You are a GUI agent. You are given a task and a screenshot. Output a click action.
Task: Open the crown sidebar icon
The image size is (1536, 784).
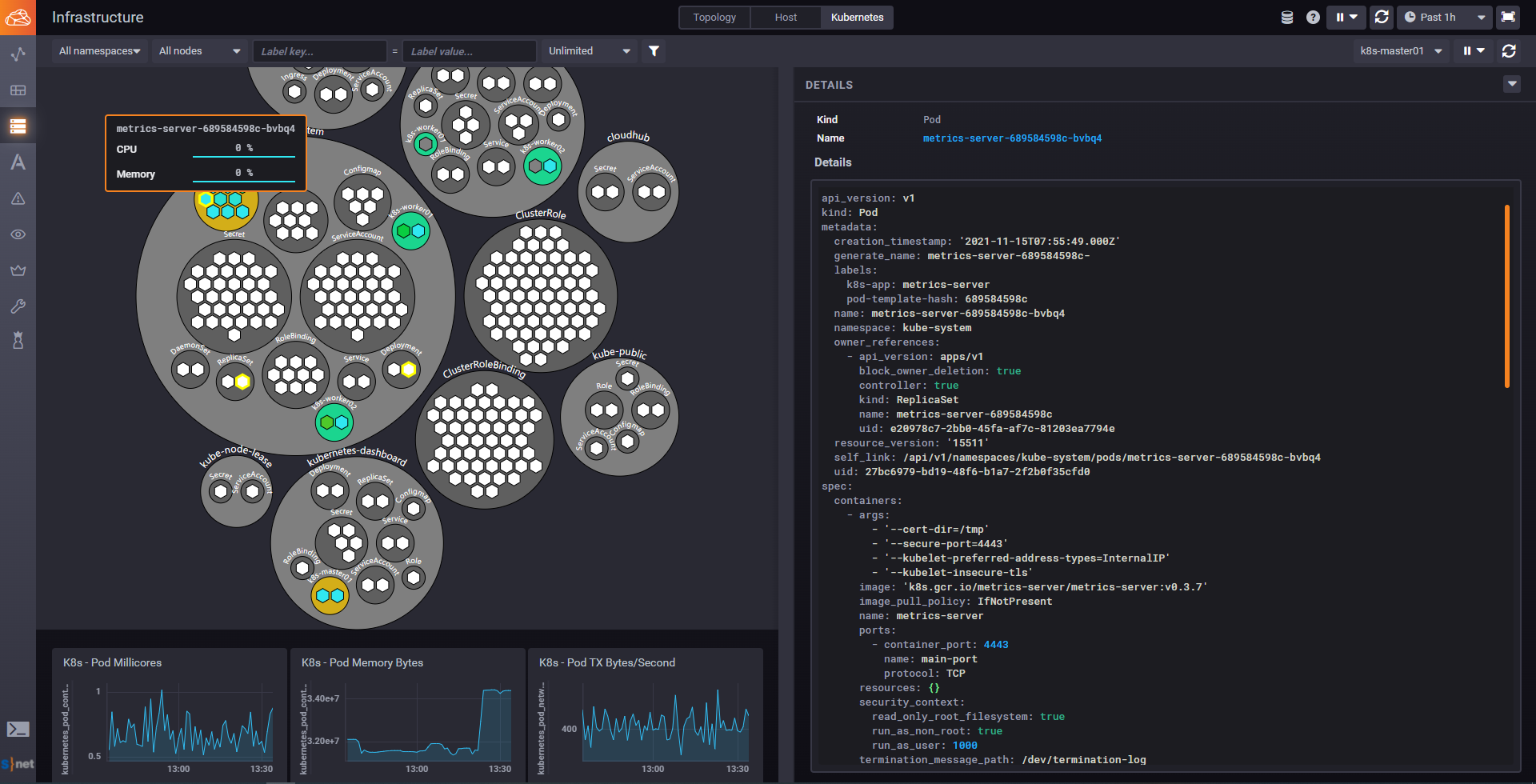18,270
